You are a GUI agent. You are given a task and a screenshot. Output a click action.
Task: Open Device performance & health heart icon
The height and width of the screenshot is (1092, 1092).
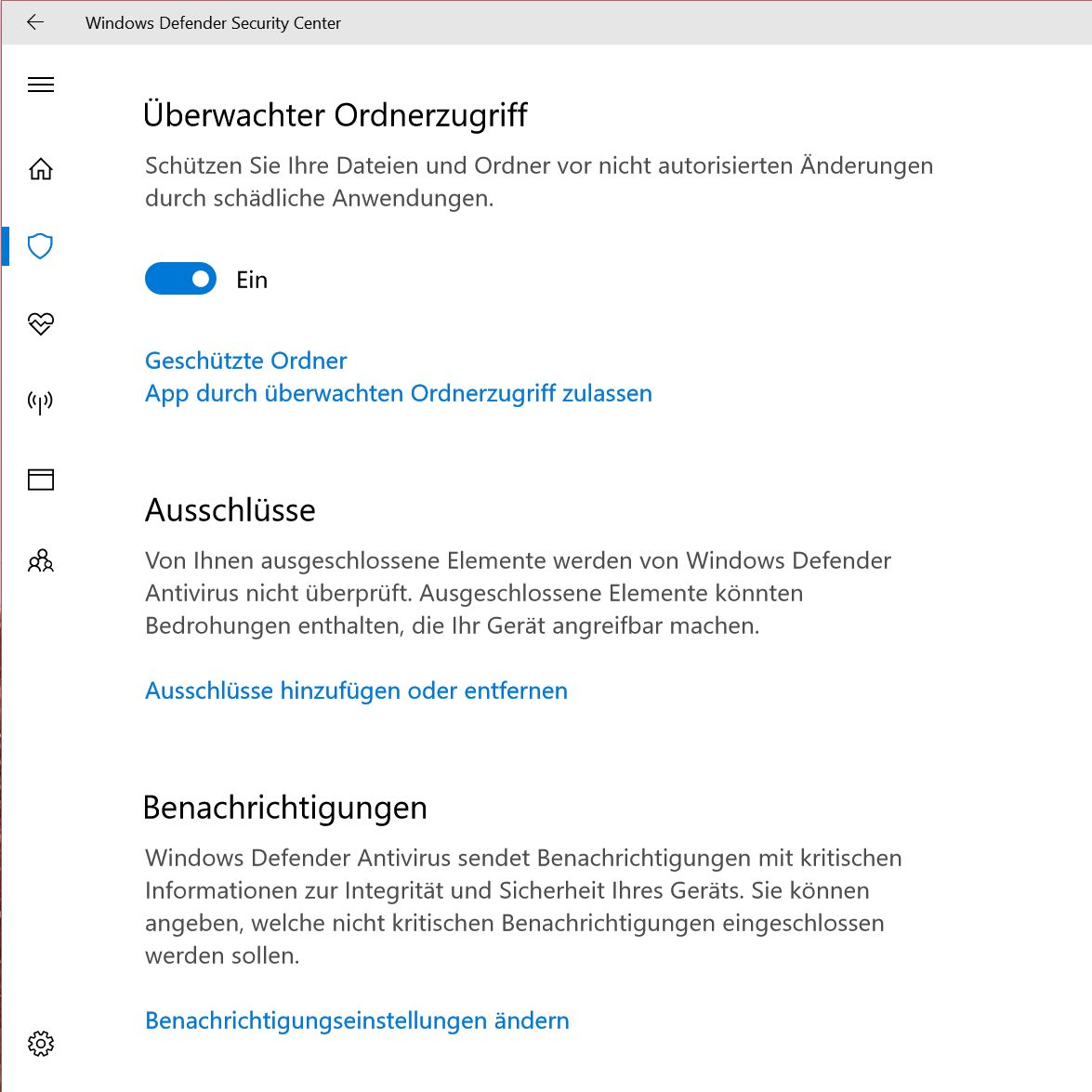[x=40, y=323]
